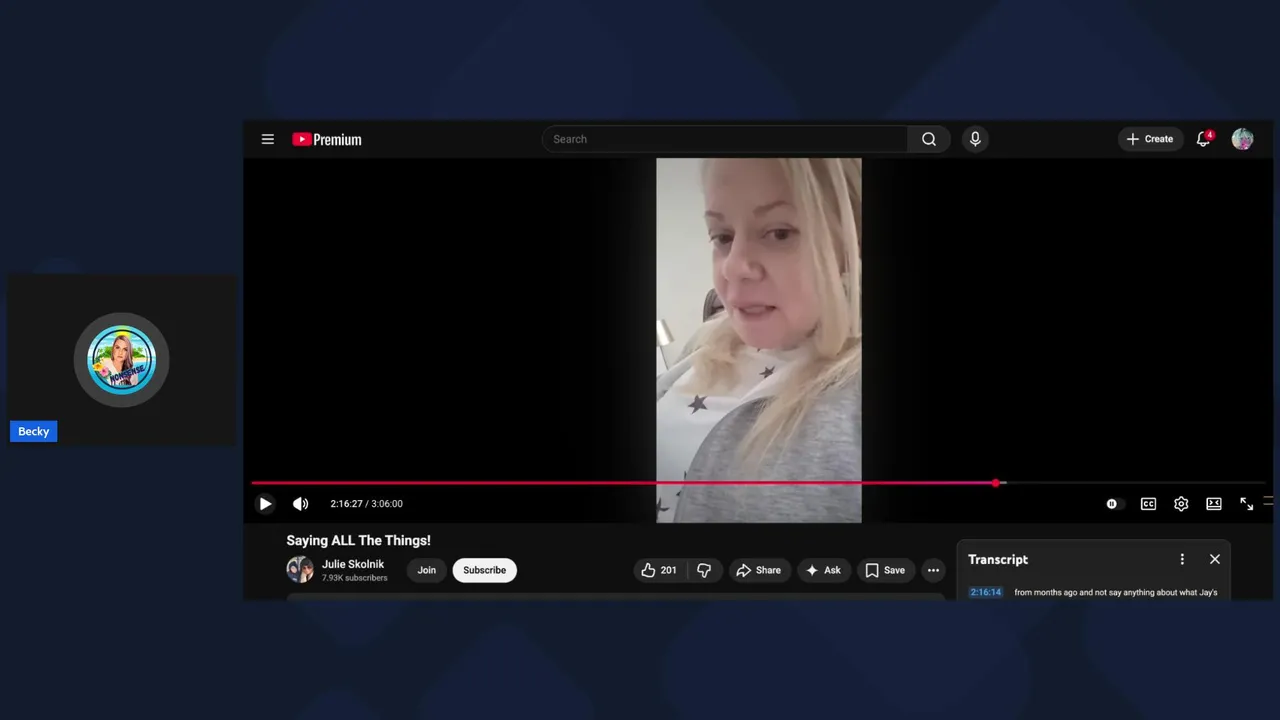Click the red progress bar scrubber
This screenshot has width=1280, height=720.
pyautogui.click(x=996, y=483)
